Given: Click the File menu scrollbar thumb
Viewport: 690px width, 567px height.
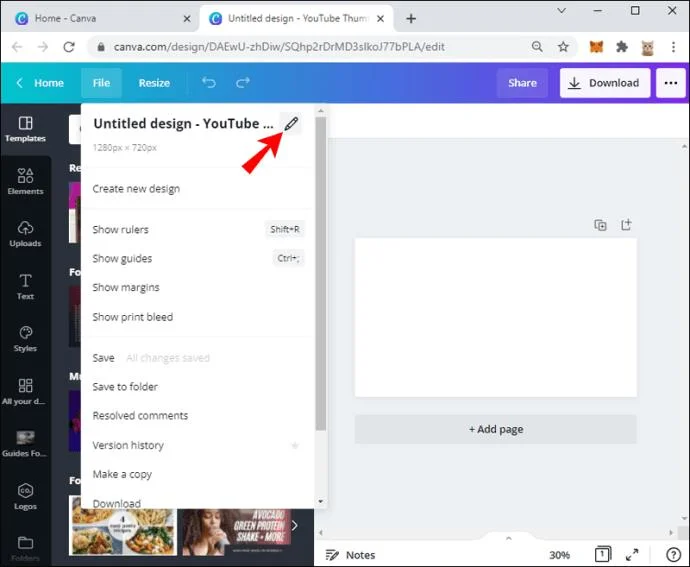Looking at the screenshot, I should pyautogui.click(x=321, y=273).
